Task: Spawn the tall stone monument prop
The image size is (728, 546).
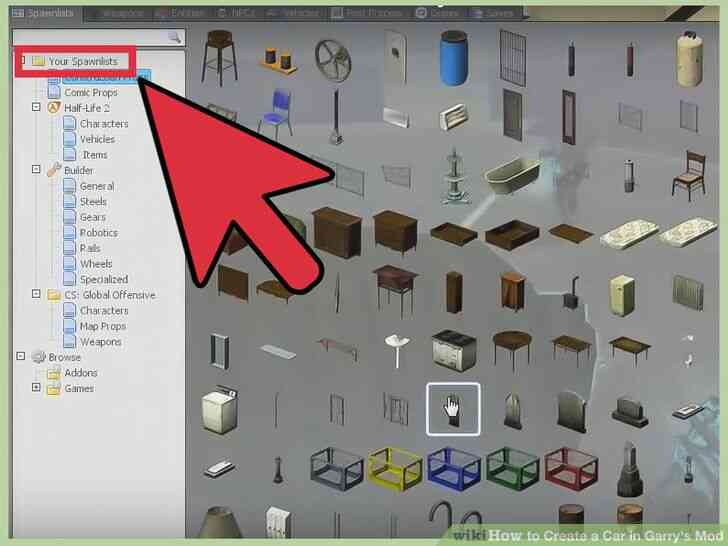Action: pyautogui.click(x=630, y=469)
